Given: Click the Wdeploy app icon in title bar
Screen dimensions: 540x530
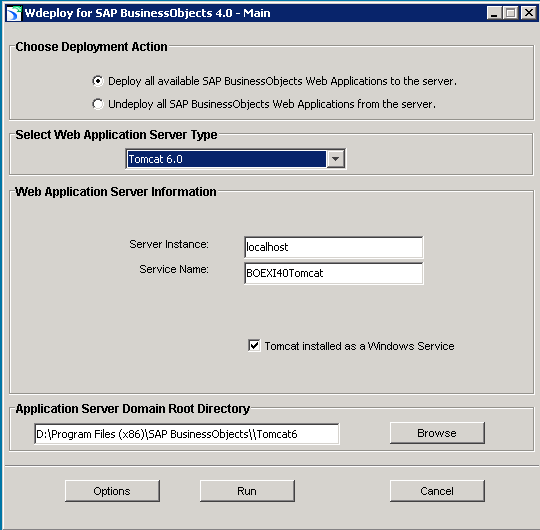Looking at the screenshot, I should (14, 13).
